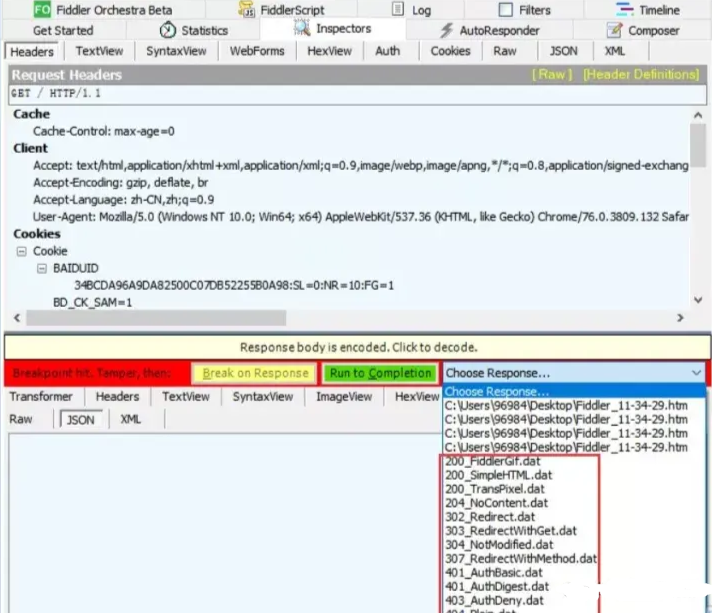Screen dimensions: 712x613
Task: Choose the 200_FiddlerGif.dat response
Action: point(493,461)
